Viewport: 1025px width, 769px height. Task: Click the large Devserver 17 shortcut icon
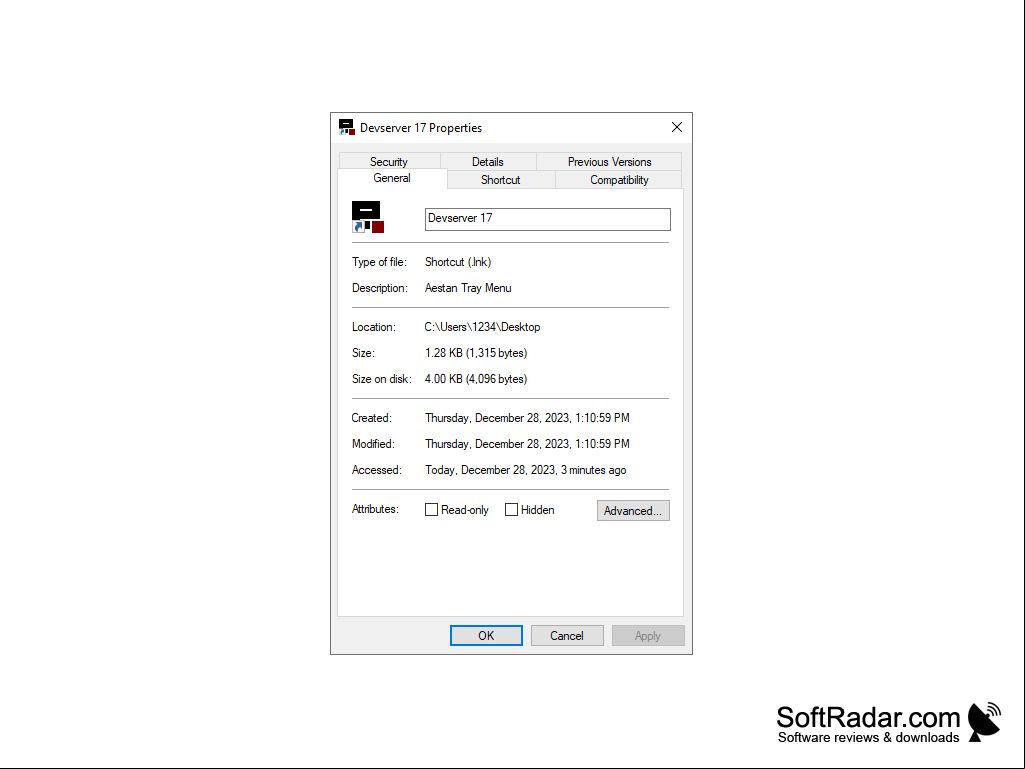click(368, 217)
